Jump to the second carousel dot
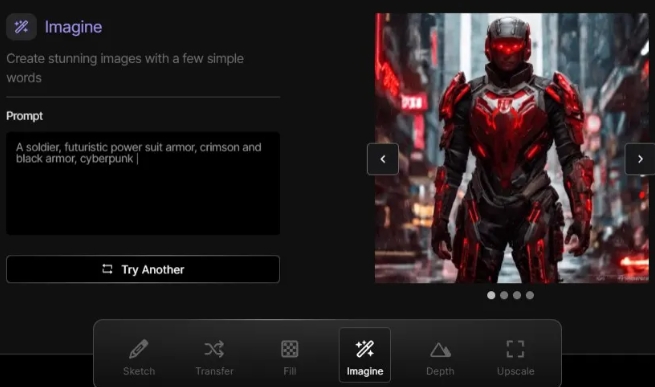Screen dimensions: 655x387 tap(504, 295)
